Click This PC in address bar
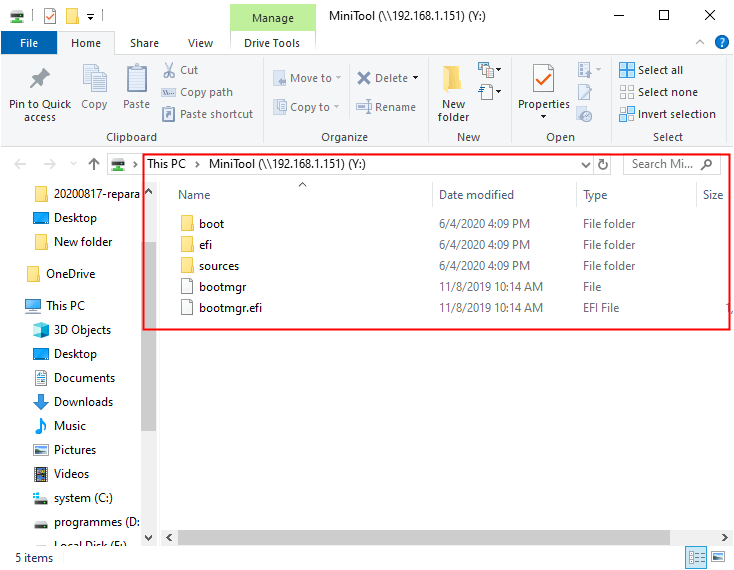 pos(167,164)
